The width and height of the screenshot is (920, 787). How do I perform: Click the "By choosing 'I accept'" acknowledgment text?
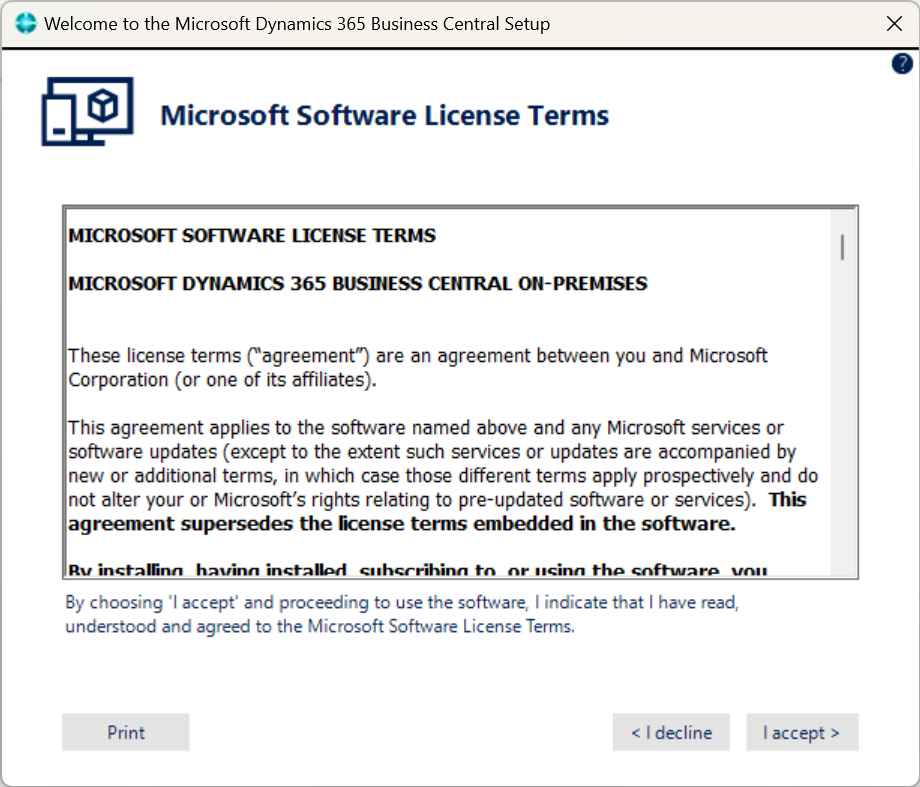[x=402, y=603]
